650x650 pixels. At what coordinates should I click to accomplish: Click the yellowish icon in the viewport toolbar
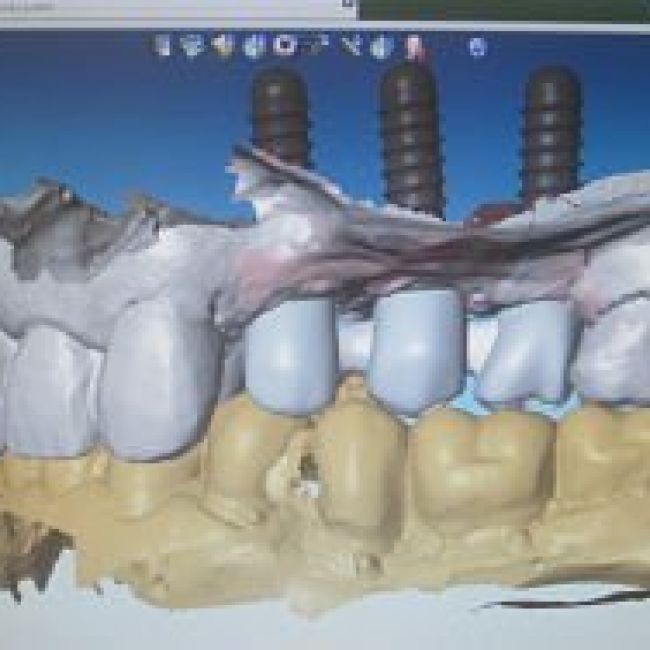(224, 45)
